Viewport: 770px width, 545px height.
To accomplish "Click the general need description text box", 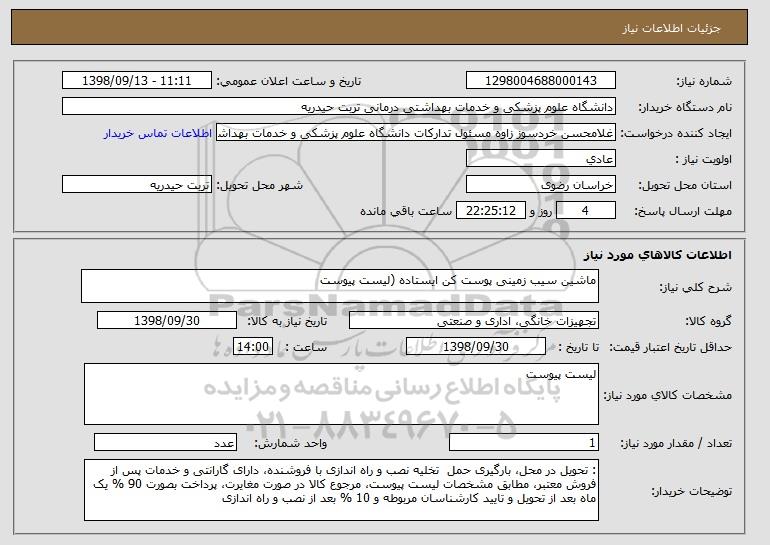I will click(x=340, y=286).
